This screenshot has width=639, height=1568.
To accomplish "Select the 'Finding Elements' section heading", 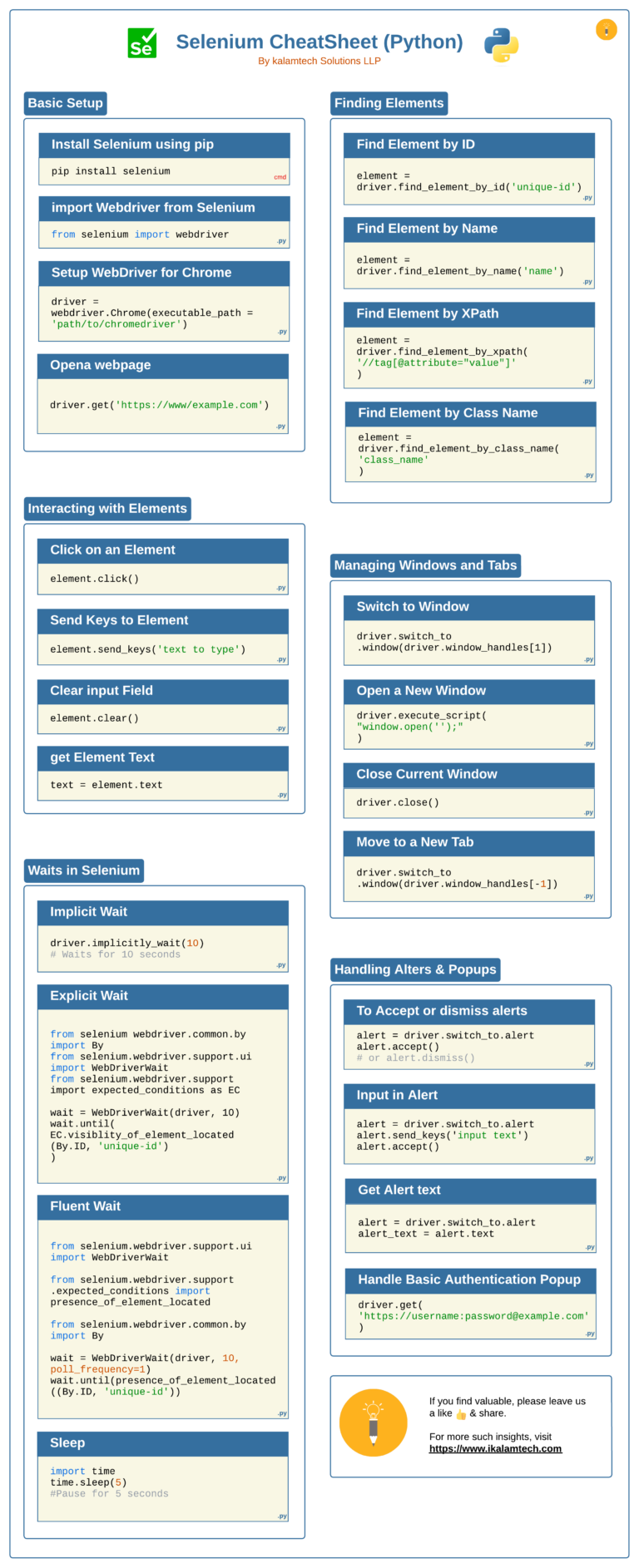I will [x=389, y=103].
